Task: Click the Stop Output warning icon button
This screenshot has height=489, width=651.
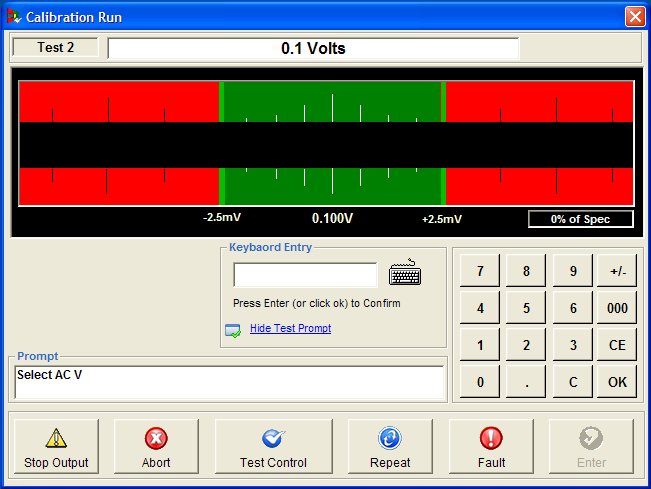Action: coord(57,447)
